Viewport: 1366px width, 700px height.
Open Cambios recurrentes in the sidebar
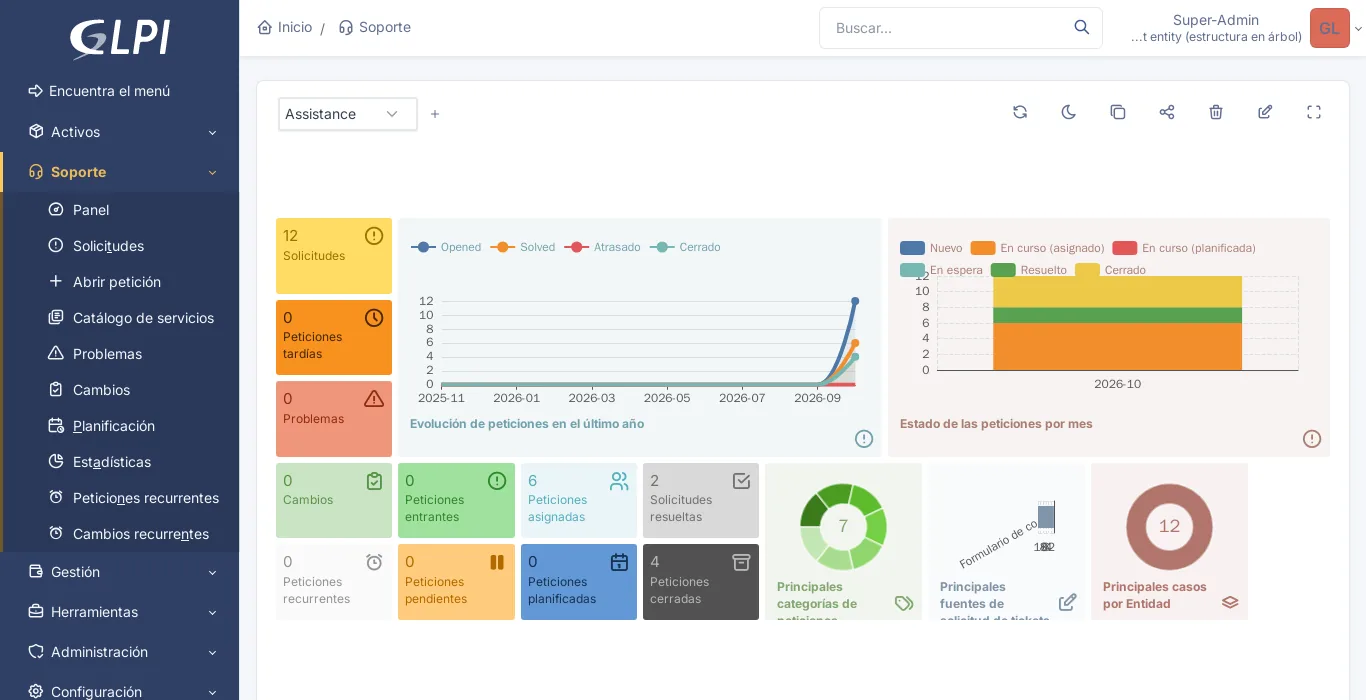click(x=121, y=534)
